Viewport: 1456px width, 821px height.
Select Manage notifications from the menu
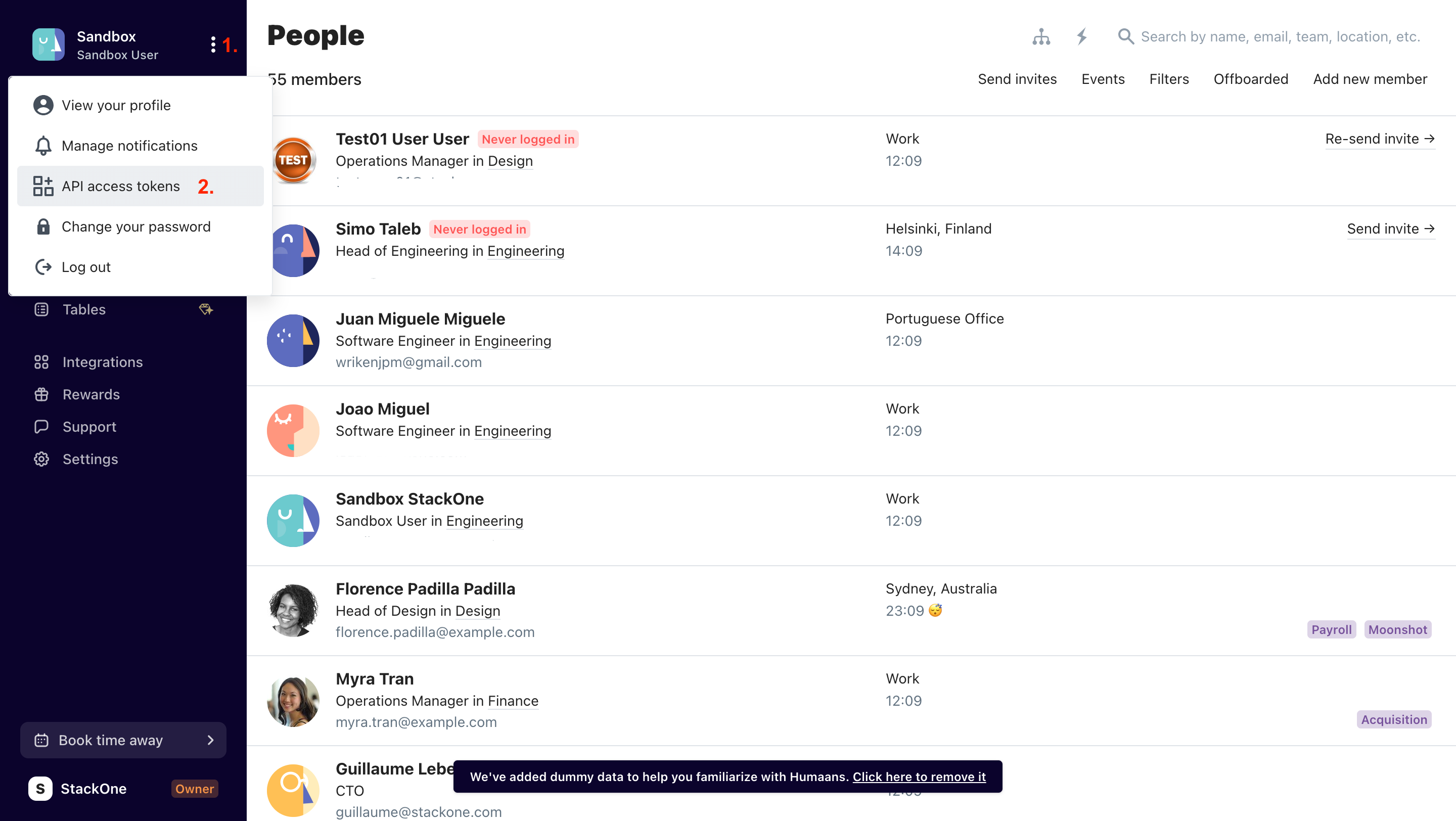click(x=129, y=145)
